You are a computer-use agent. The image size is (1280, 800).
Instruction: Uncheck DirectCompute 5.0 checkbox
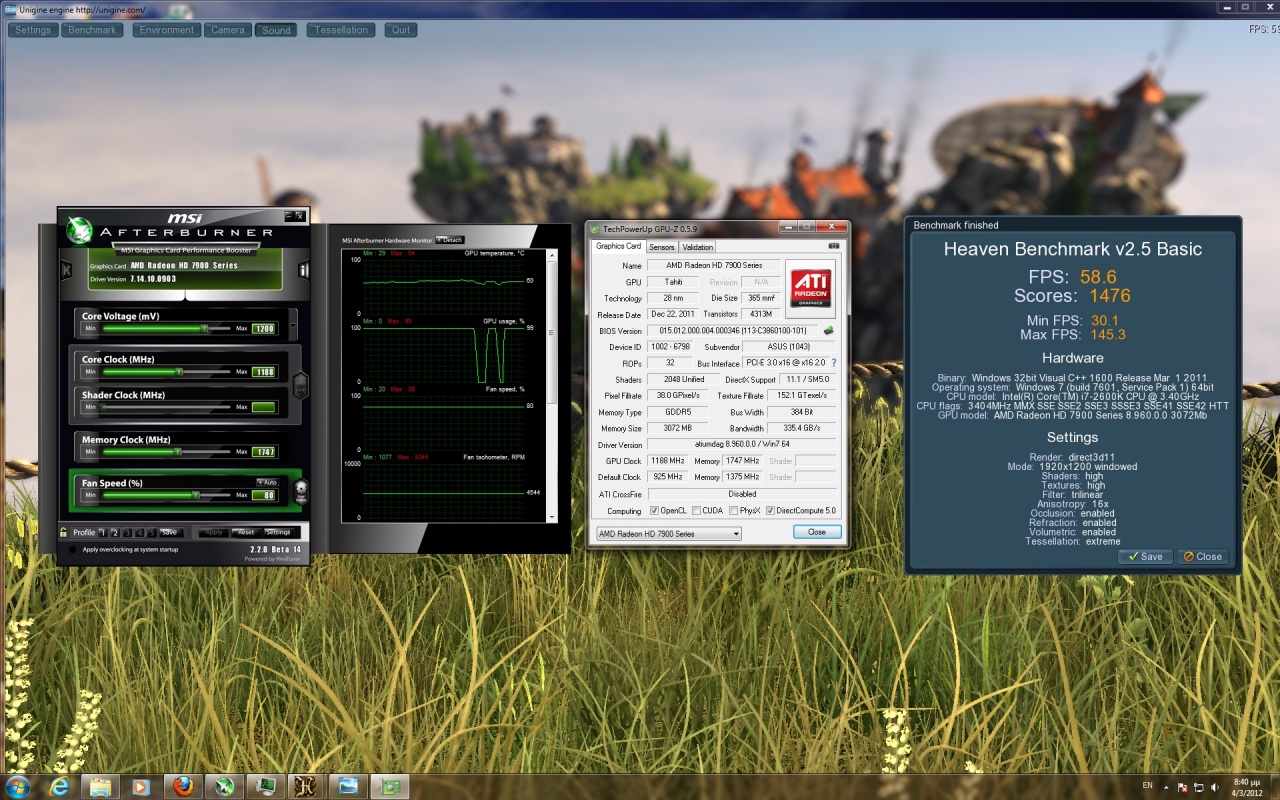(x=770, y=511)
